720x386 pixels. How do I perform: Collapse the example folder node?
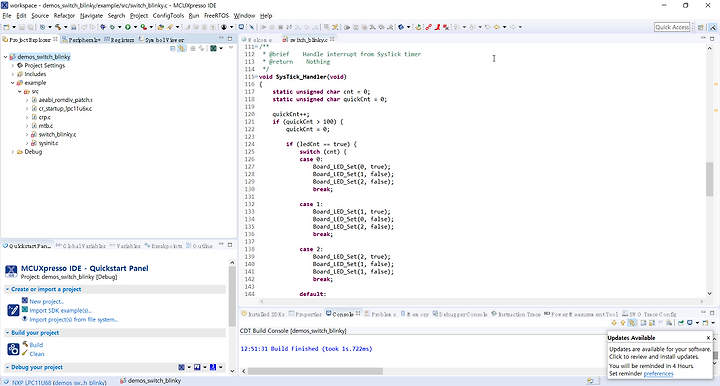tap(13, 83)
